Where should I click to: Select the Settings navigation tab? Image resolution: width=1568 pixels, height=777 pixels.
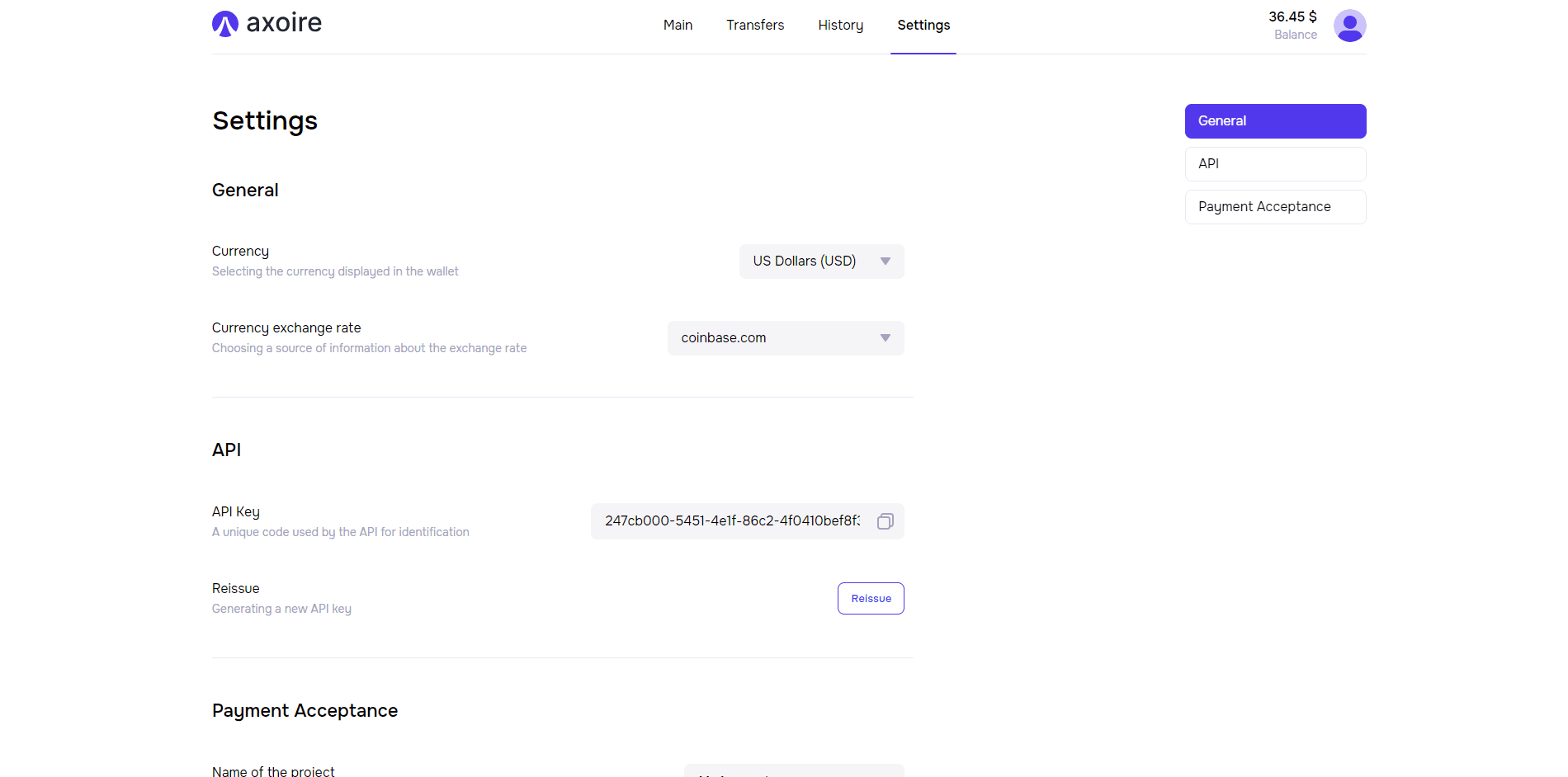(x=923, y=26)
